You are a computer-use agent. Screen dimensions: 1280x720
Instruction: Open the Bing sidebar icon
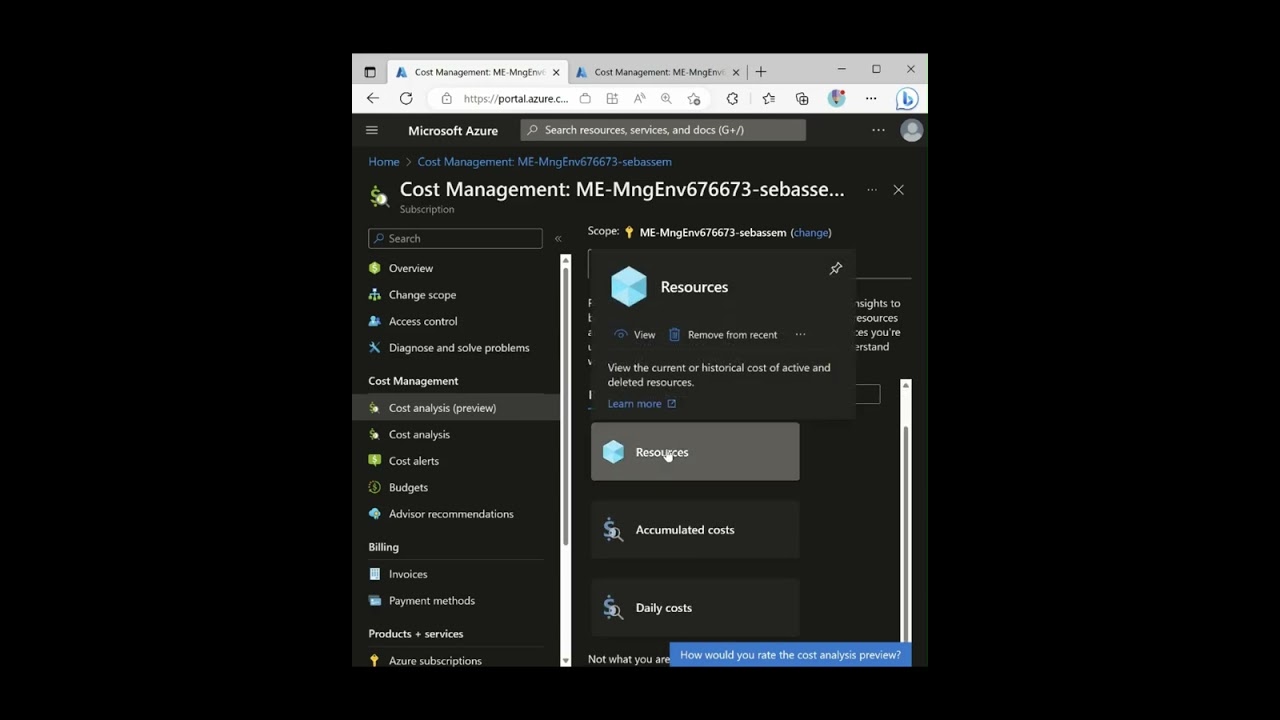coord(907,98)
